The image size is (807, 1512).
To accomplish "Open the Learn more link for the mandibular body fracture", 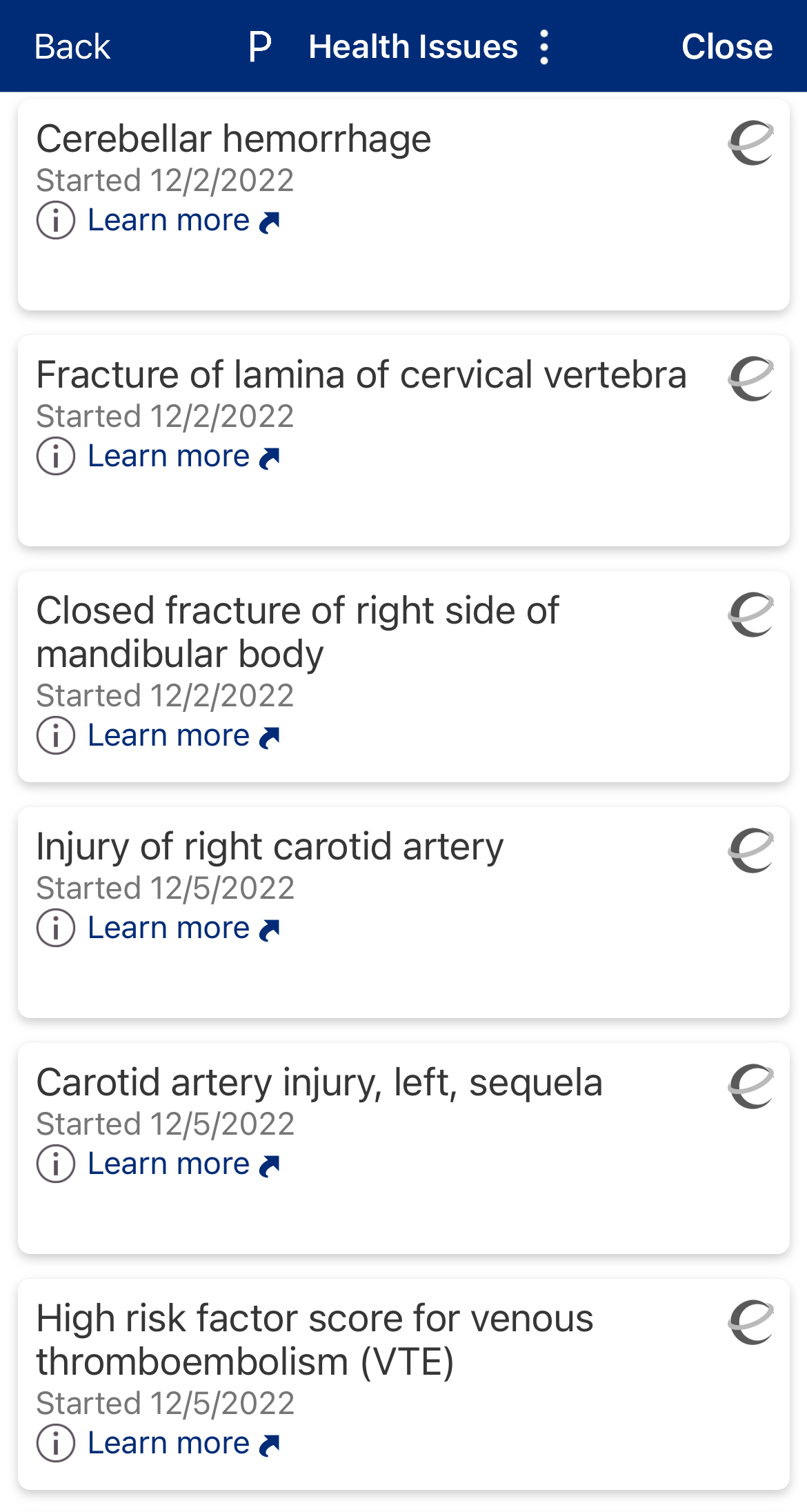I will [x=184, y=736].
